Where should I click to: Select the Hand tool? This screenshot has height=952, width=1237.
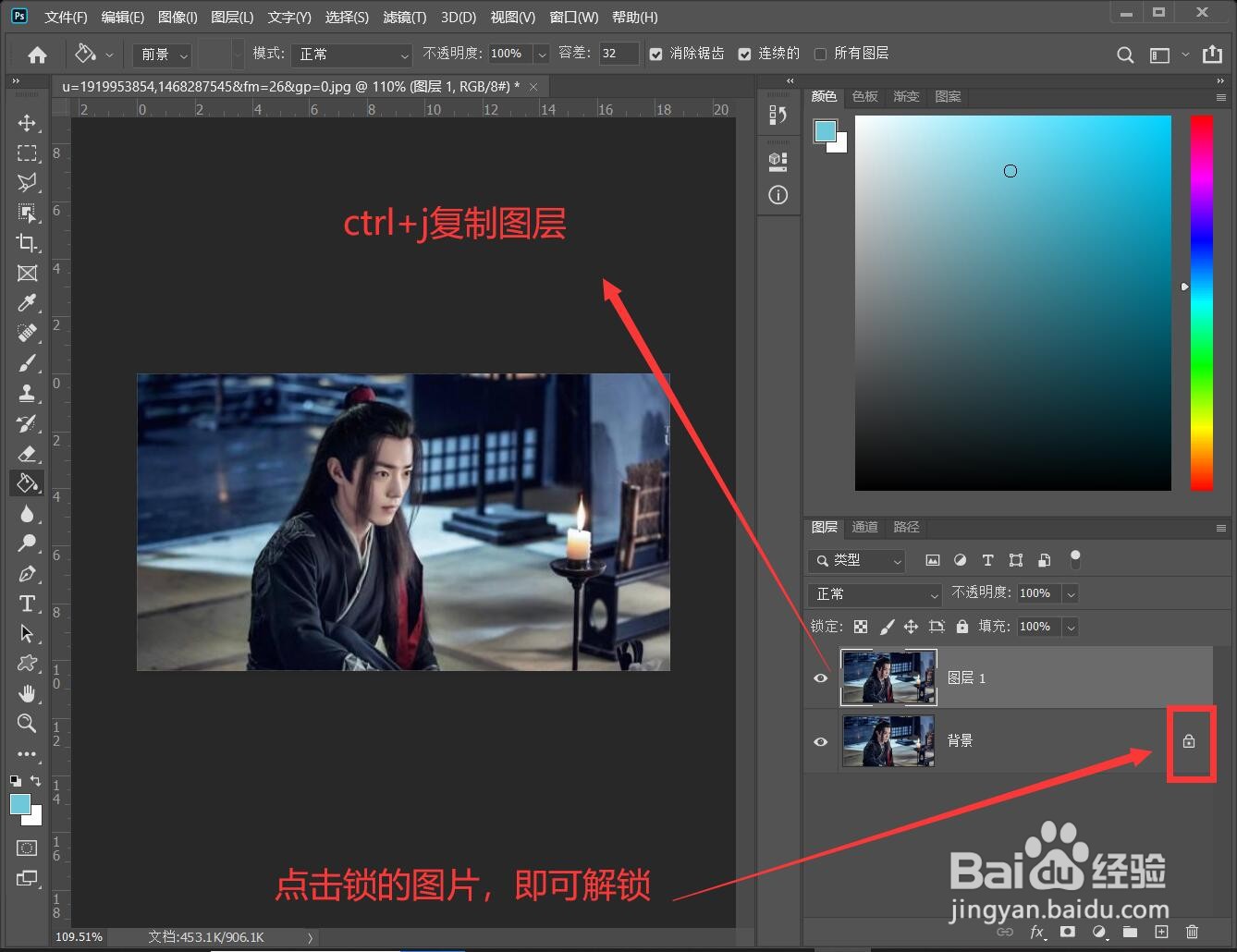[27, 693]
